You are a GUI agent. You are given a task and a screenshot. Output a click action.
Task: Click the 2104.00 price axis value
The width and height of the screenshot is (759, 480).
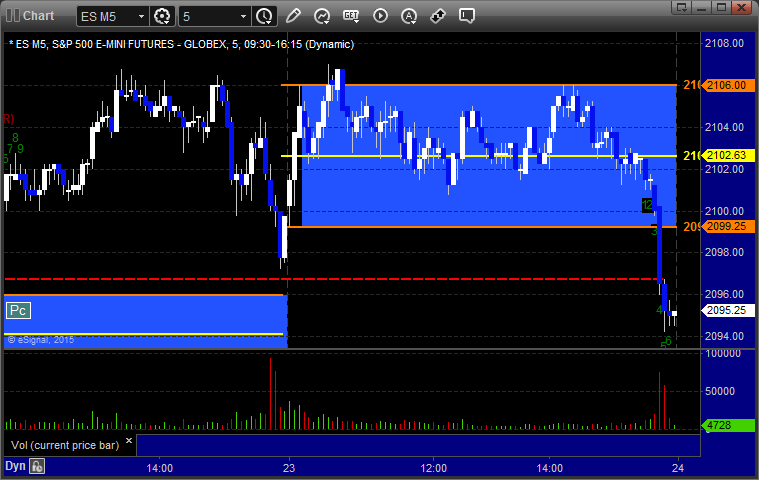(724, 127)
